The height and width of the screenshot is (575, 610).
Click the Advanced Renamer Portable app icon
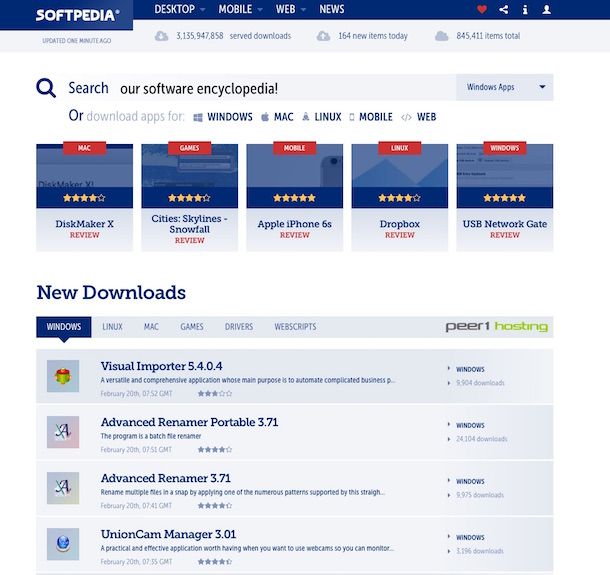63,432
